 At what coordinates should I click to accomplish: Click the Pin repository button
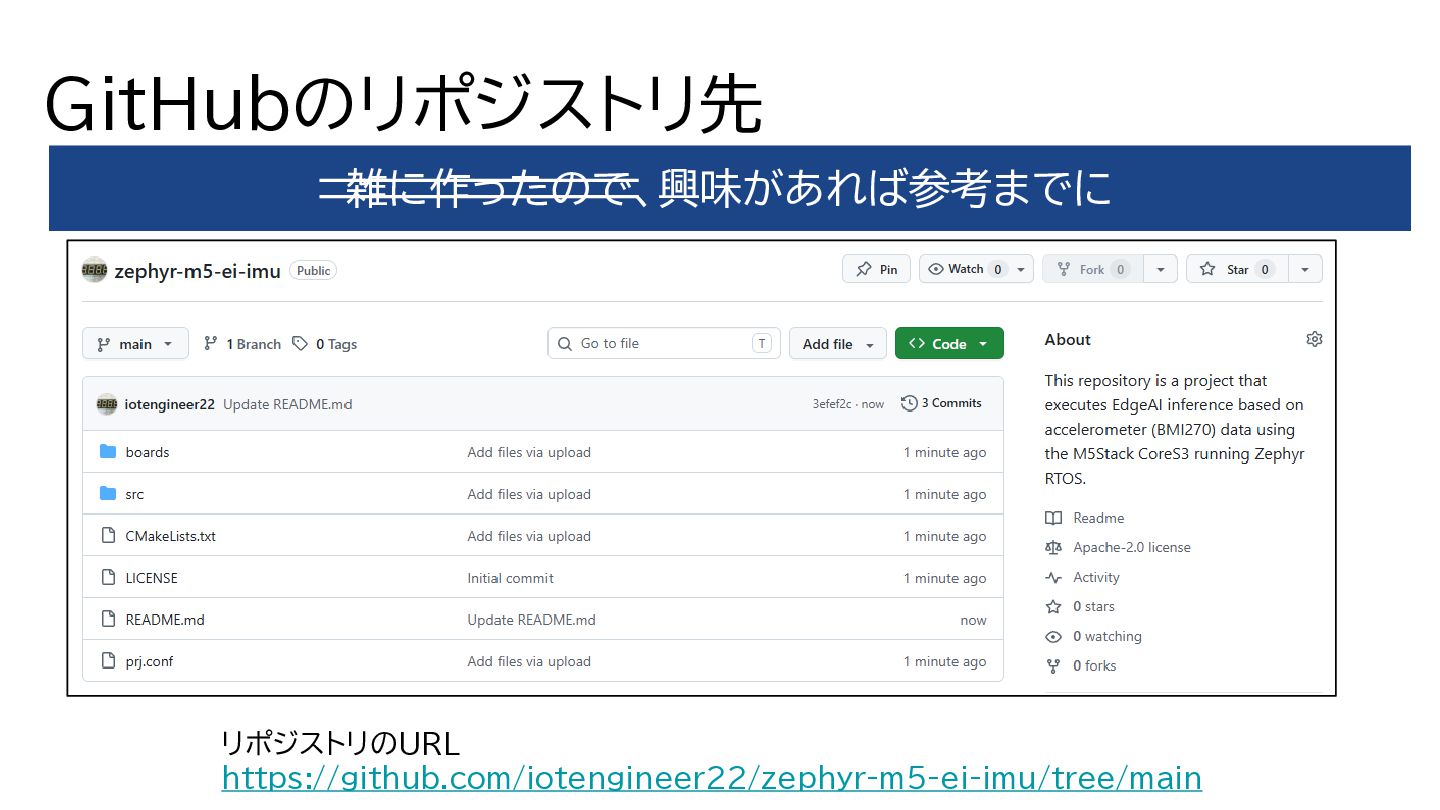tap(876, 269)
